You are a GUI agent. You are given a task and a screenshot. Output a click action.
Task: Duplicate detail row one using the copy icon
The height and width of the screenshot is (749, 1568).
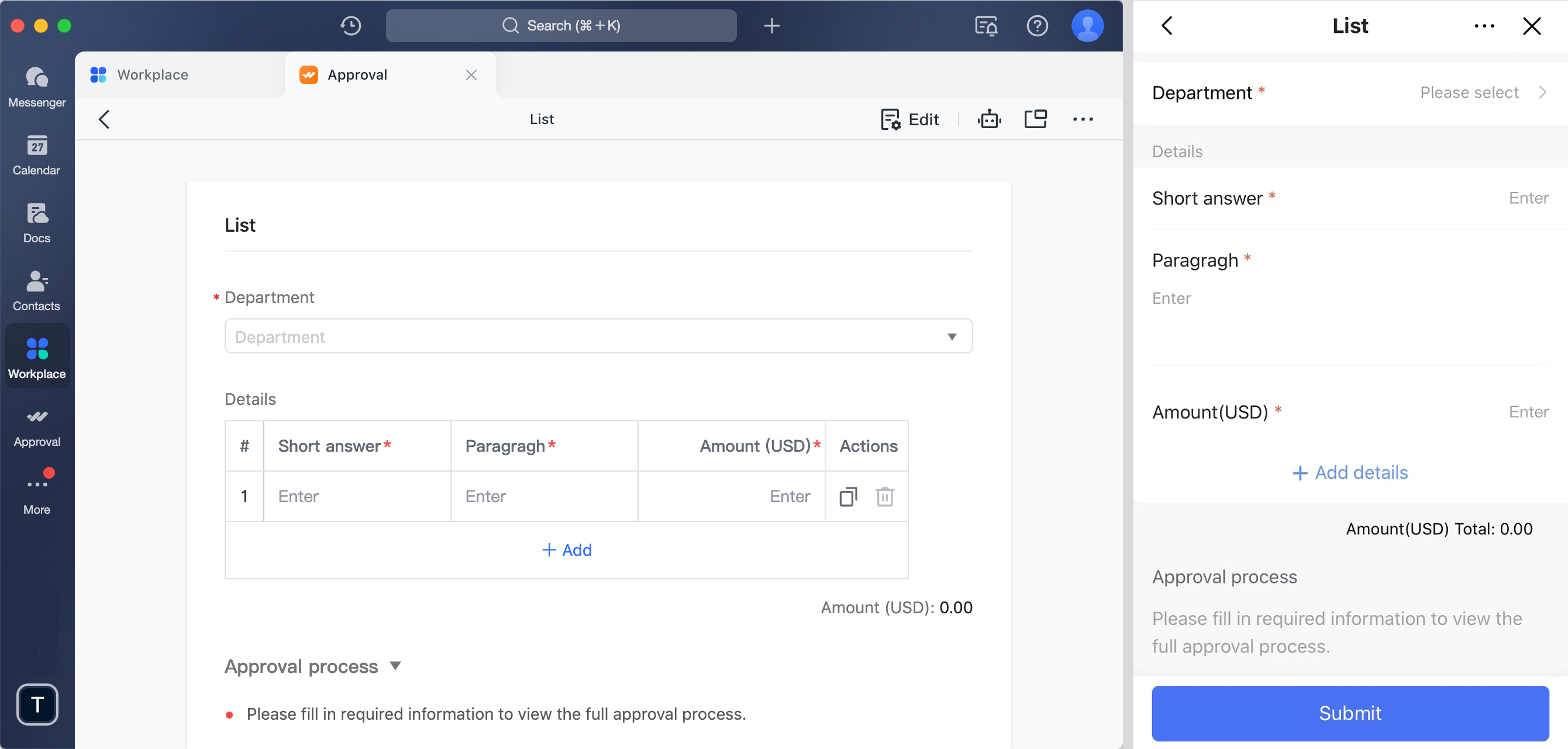pos(848,496)
